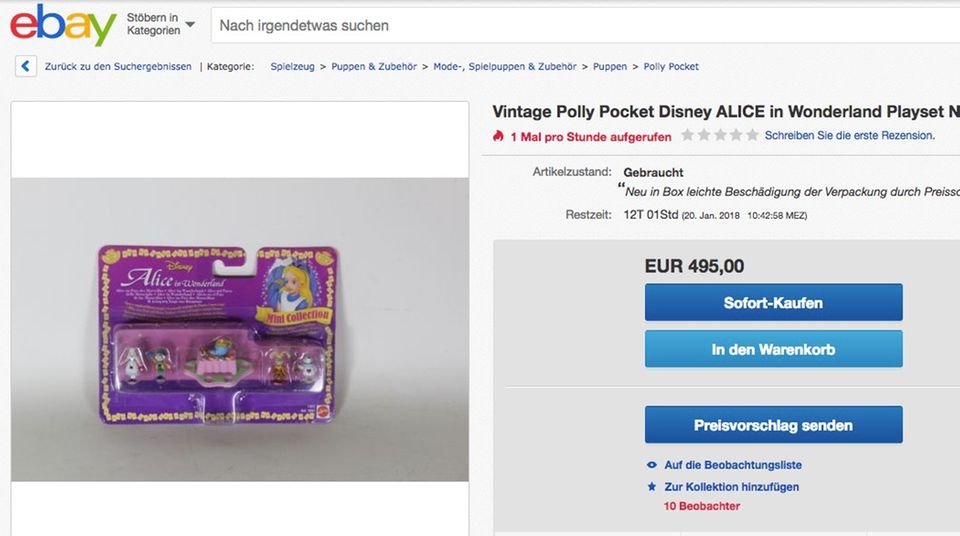The width and height of the screenshot is (960, 536).
Task: Click the Alice in Wonderland product photo
Action: (240, 329)
